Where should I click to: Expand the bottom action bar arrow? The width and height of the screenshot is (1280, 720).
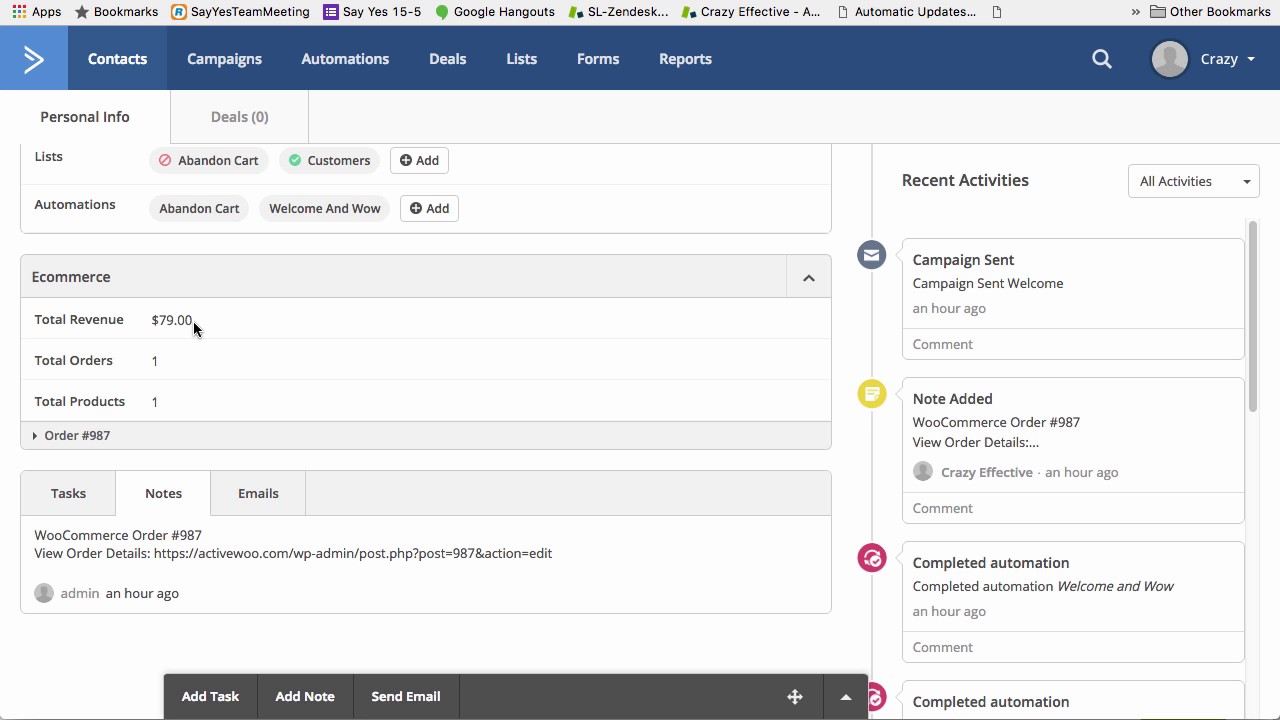click(846, 697)
